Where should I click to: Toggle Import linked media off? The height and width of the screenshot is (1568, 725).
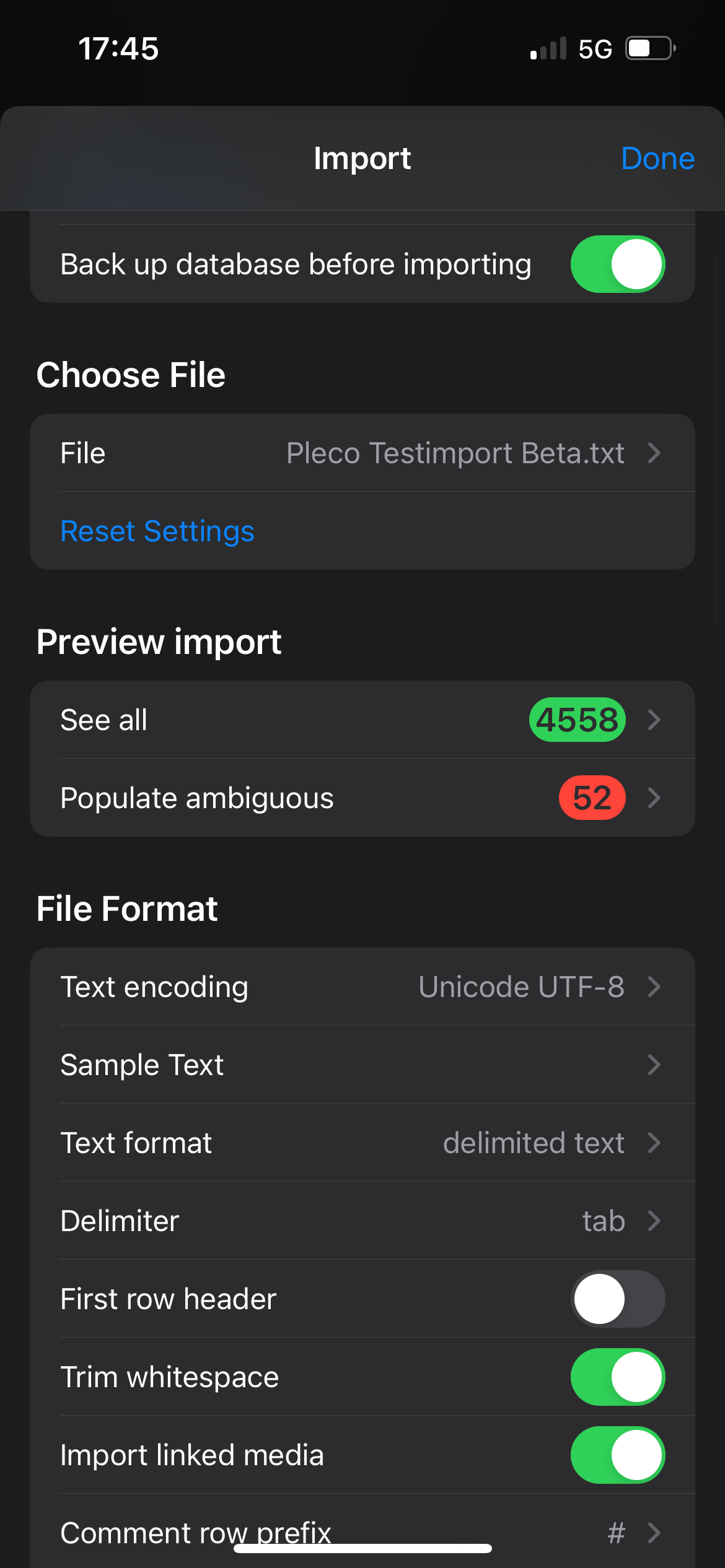tap(618, 1455)
